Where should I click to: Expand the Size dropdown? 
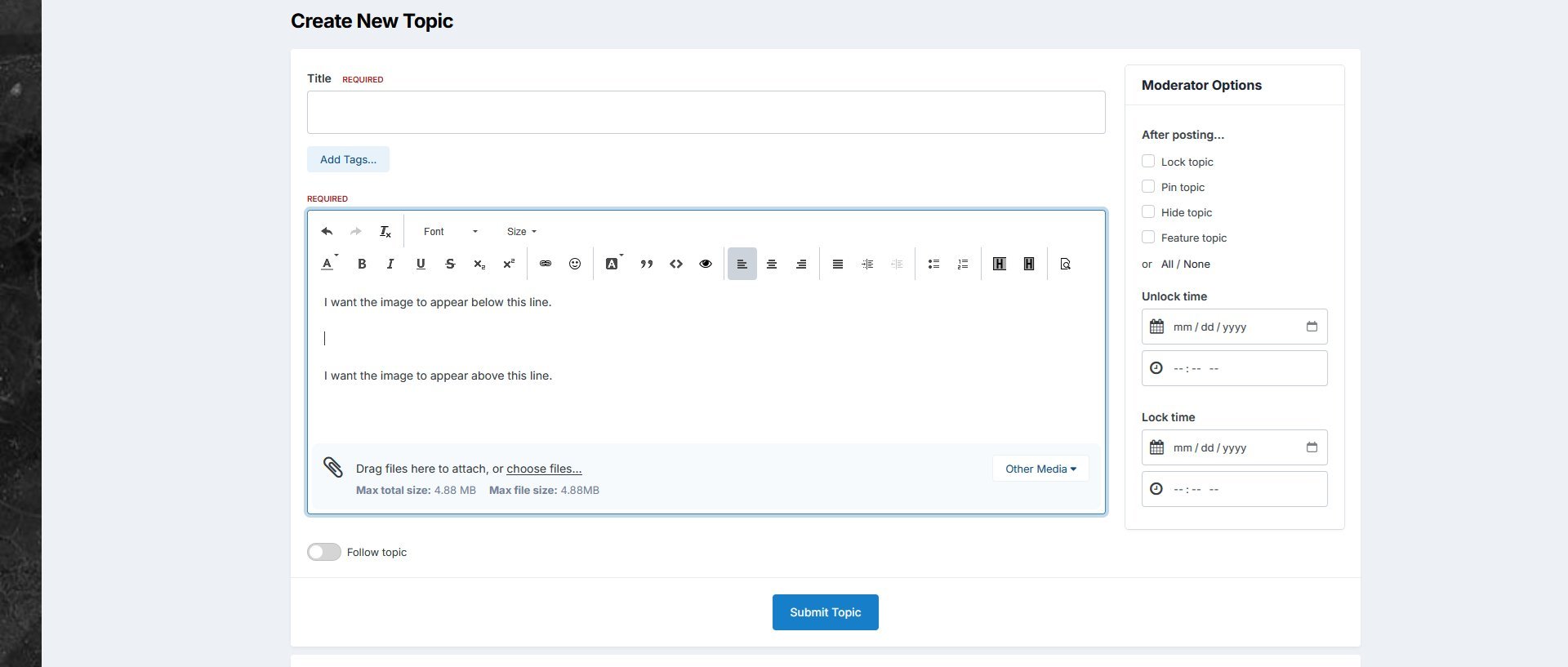[x=521, y=232]
